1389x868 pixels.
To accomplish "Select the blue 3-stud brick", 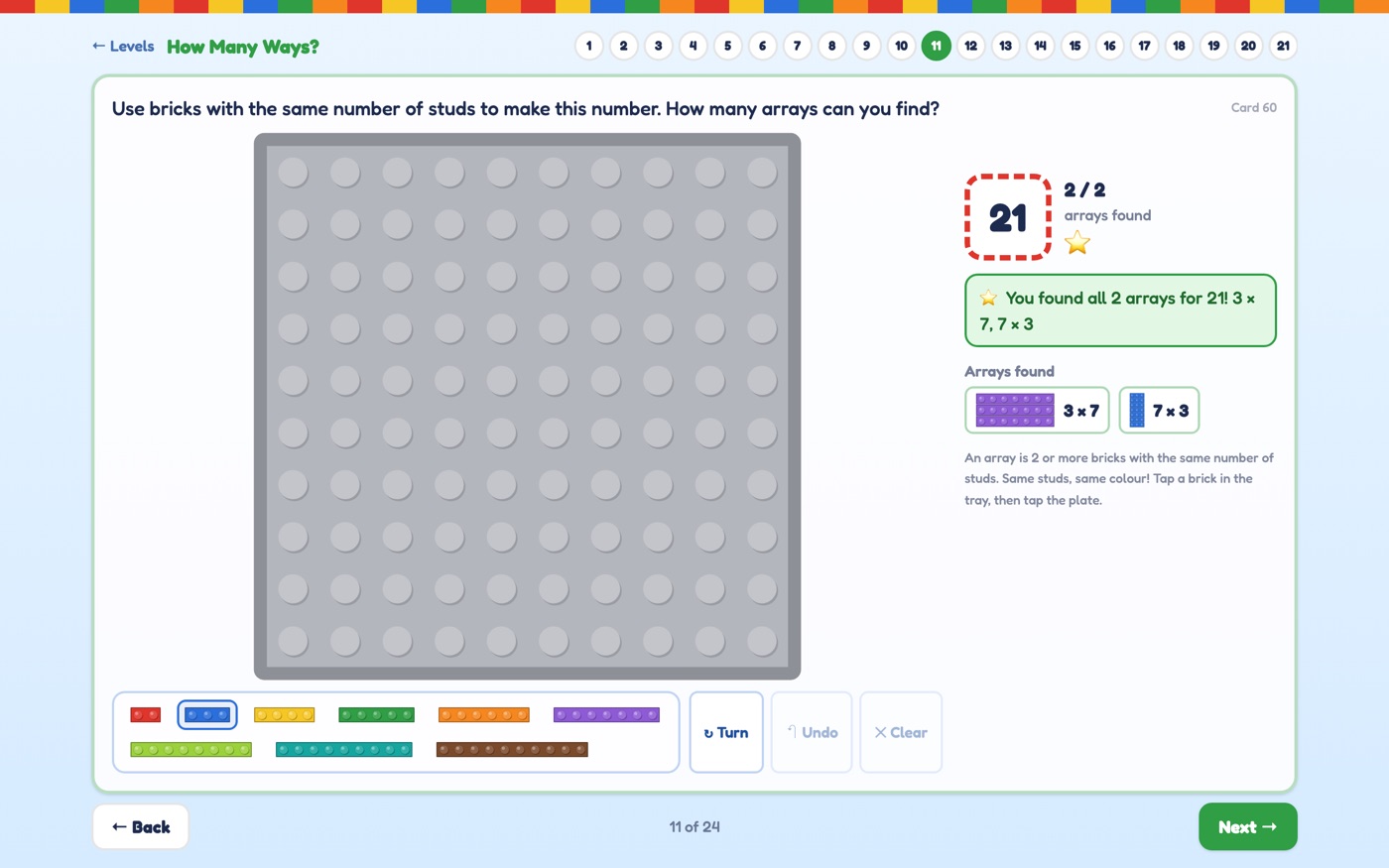I will point(207,714).
